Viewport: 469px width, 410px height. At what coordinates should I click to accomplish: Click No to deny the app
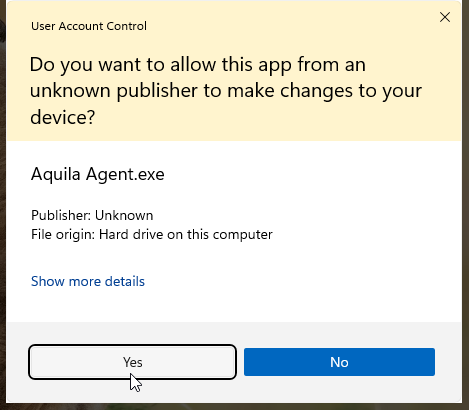[339, 362]
